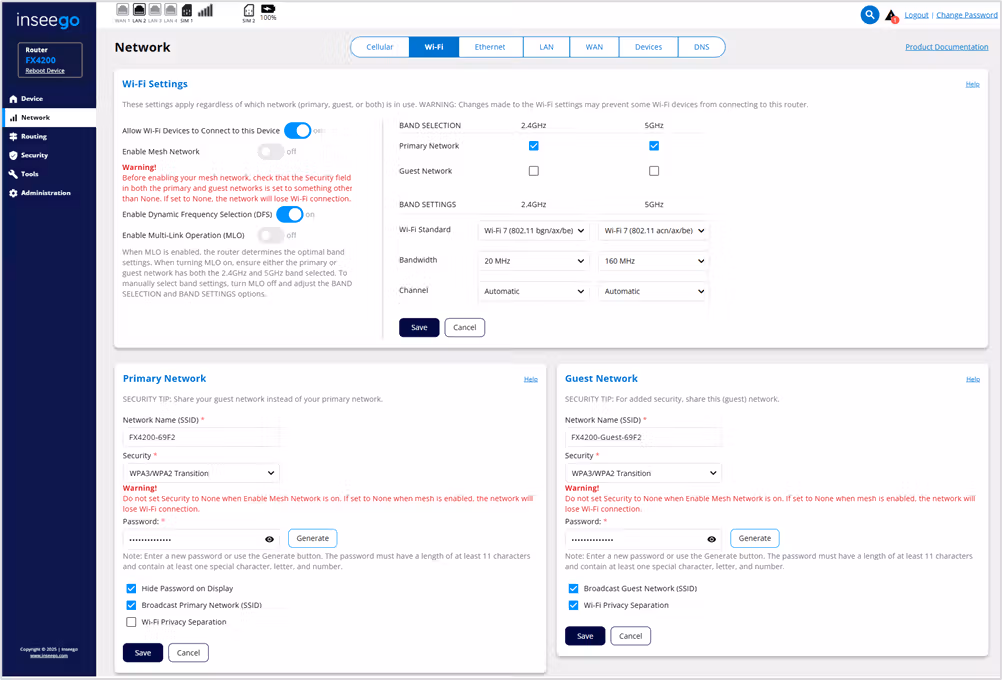The height and width of the screenshot is (680, 1002).
Task: Go to Device via the home icon
Action: (x=13, y=99)
